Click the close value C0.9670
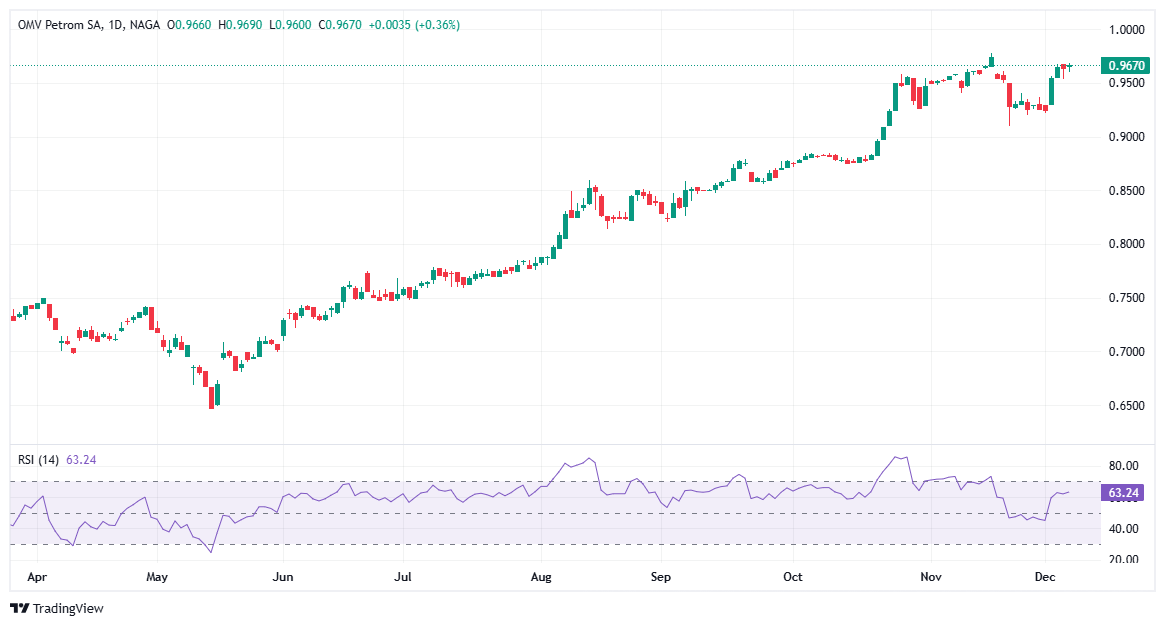Image resolution: width=1165 pixels, height=626 pixels. click(x=340, y=25)
